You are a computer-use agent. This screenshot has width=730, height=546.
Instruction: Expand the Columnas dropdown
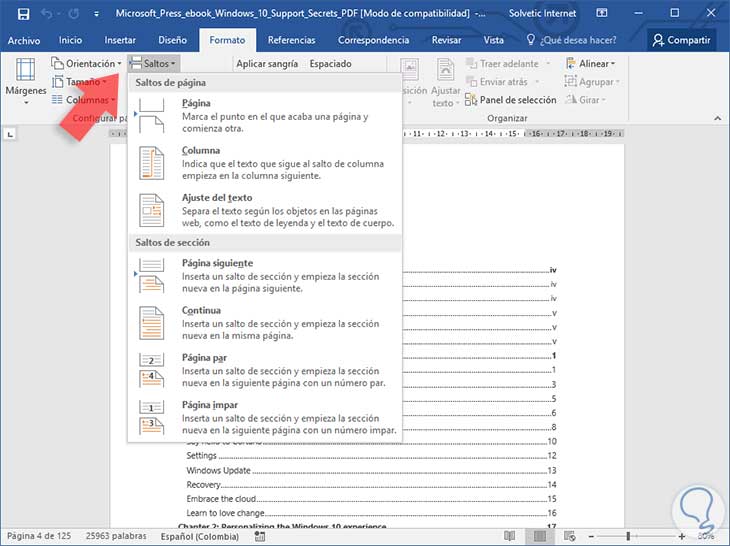click(x=83, y=100)
